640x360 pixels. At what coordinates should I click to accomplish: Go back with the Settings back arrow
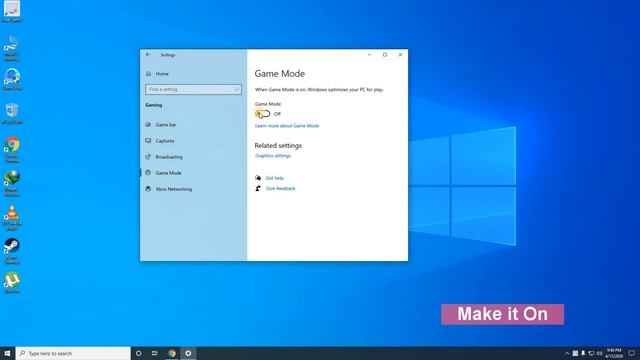click(148, 55)
